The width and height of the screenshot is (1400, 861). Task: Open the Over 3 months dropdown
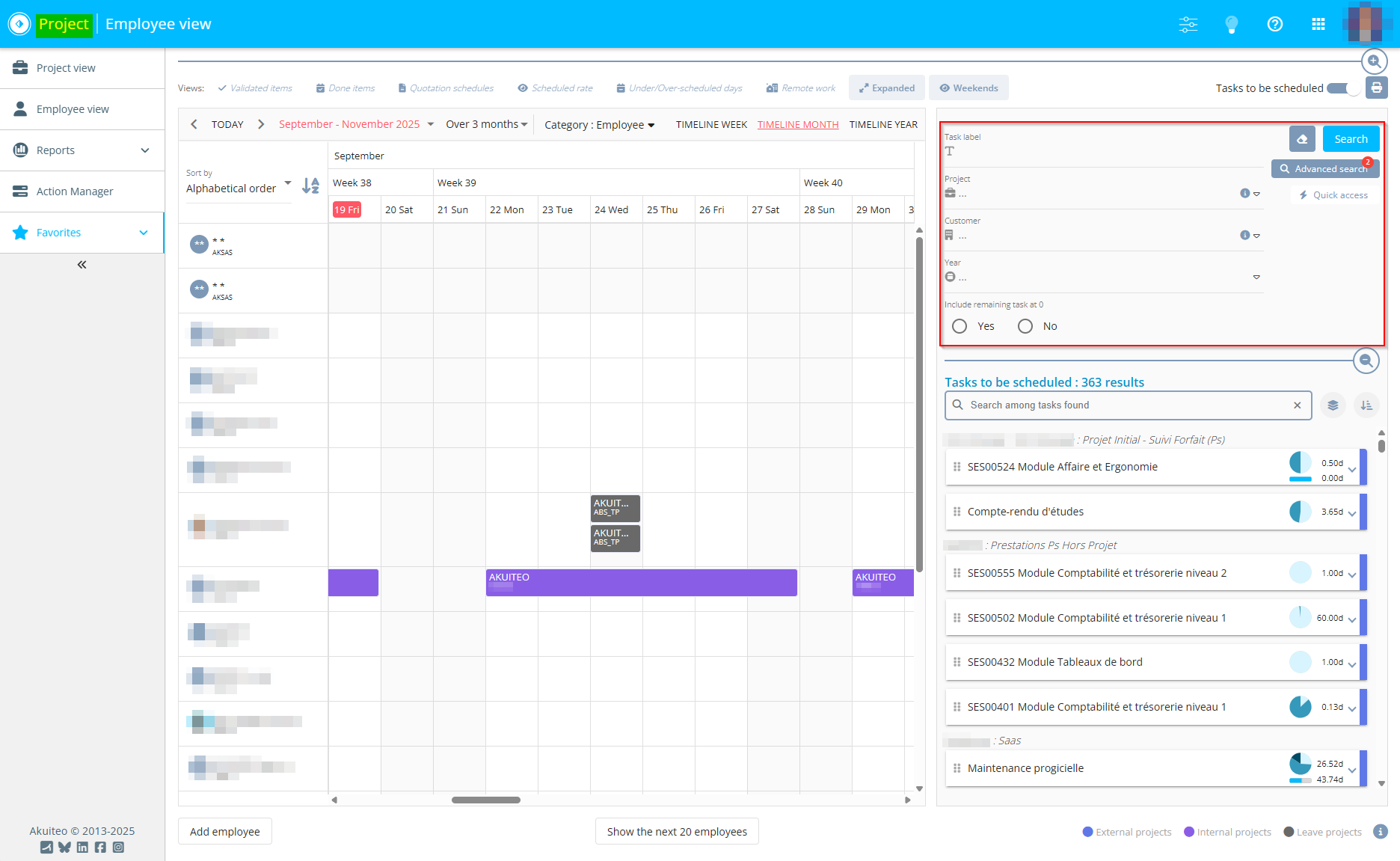click(x=486, y=124)
